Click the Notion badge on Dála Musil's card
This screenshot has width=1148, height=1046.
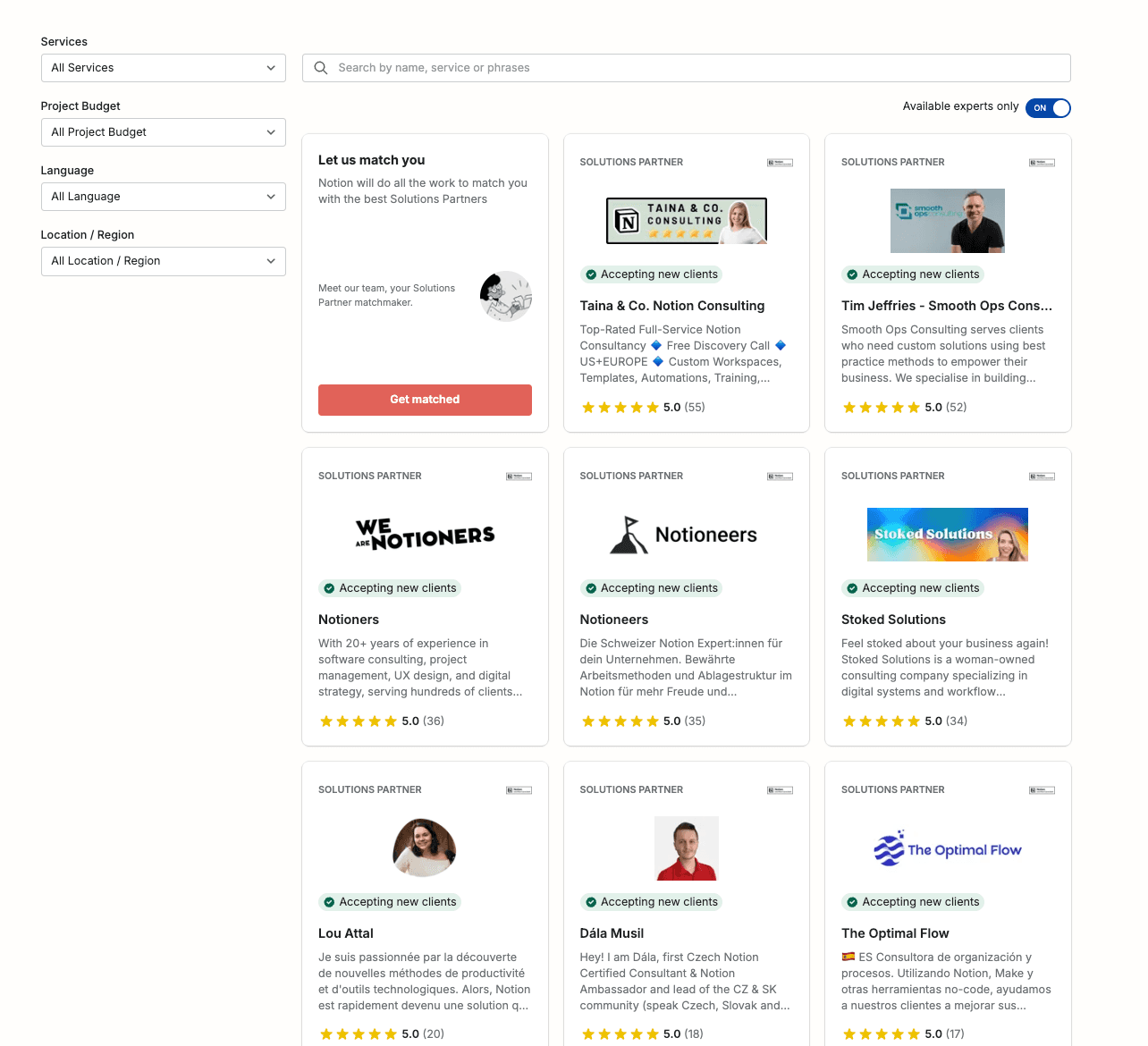click(780, 789)
